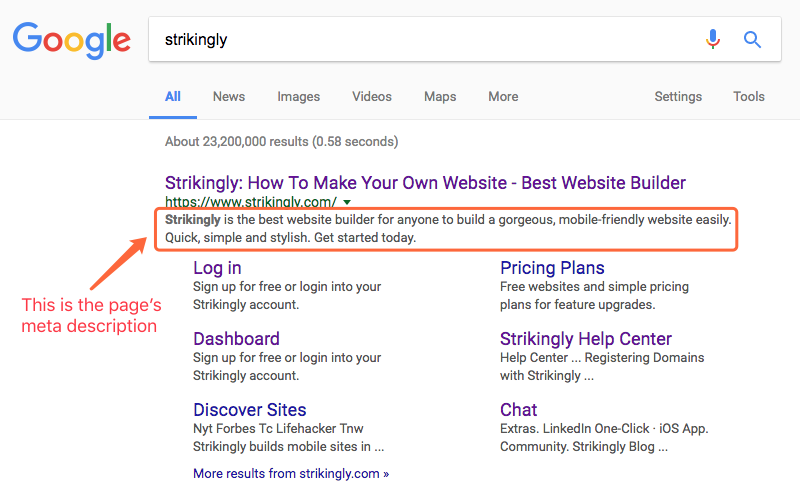
Task: Open the Strikingly Help Center sitelink
Action: pyautogui.click(x=586, y=339)
